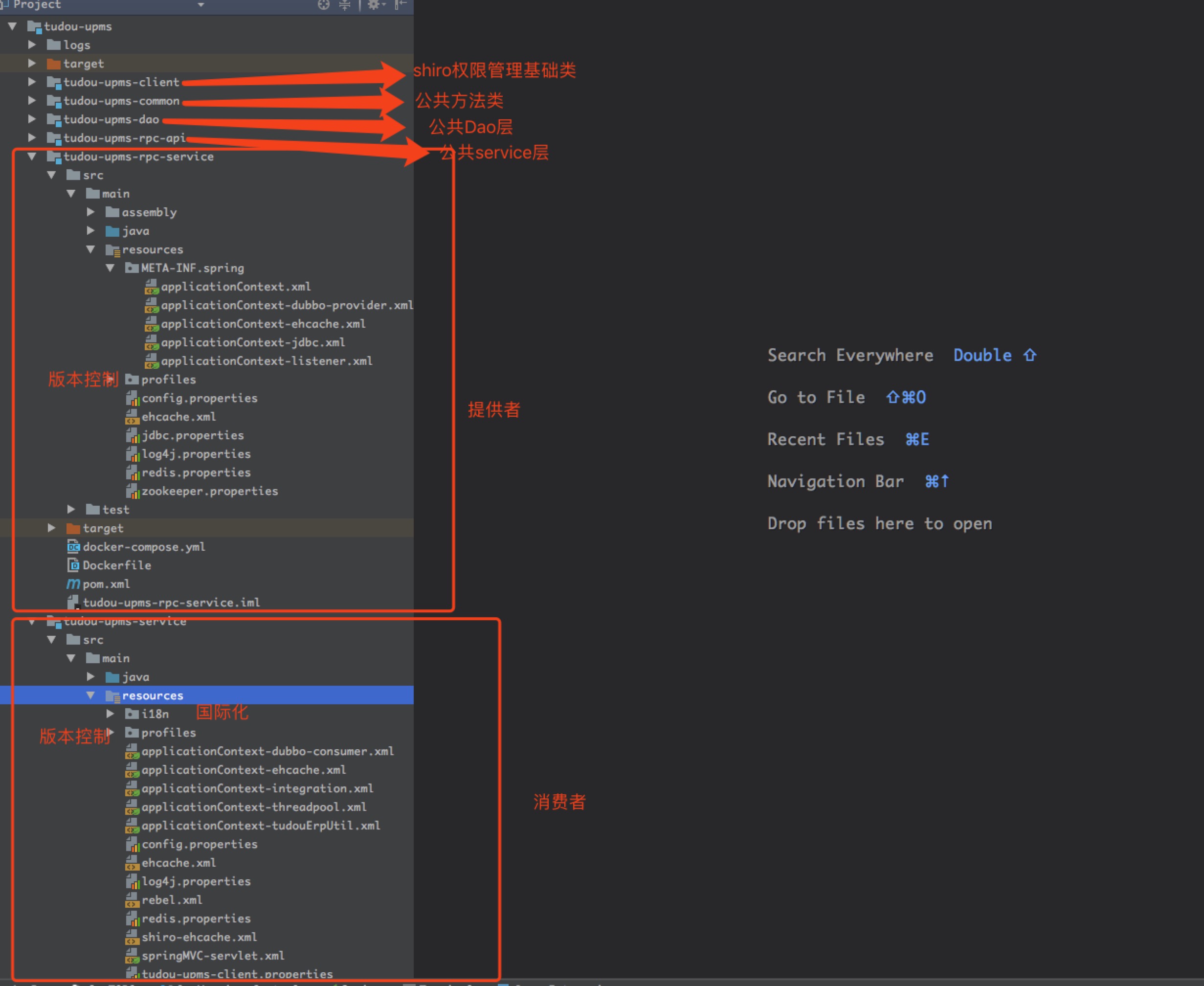1204x986 pixels.
Task: Select docker-compose.yml file
Action: tap(144, 547)
